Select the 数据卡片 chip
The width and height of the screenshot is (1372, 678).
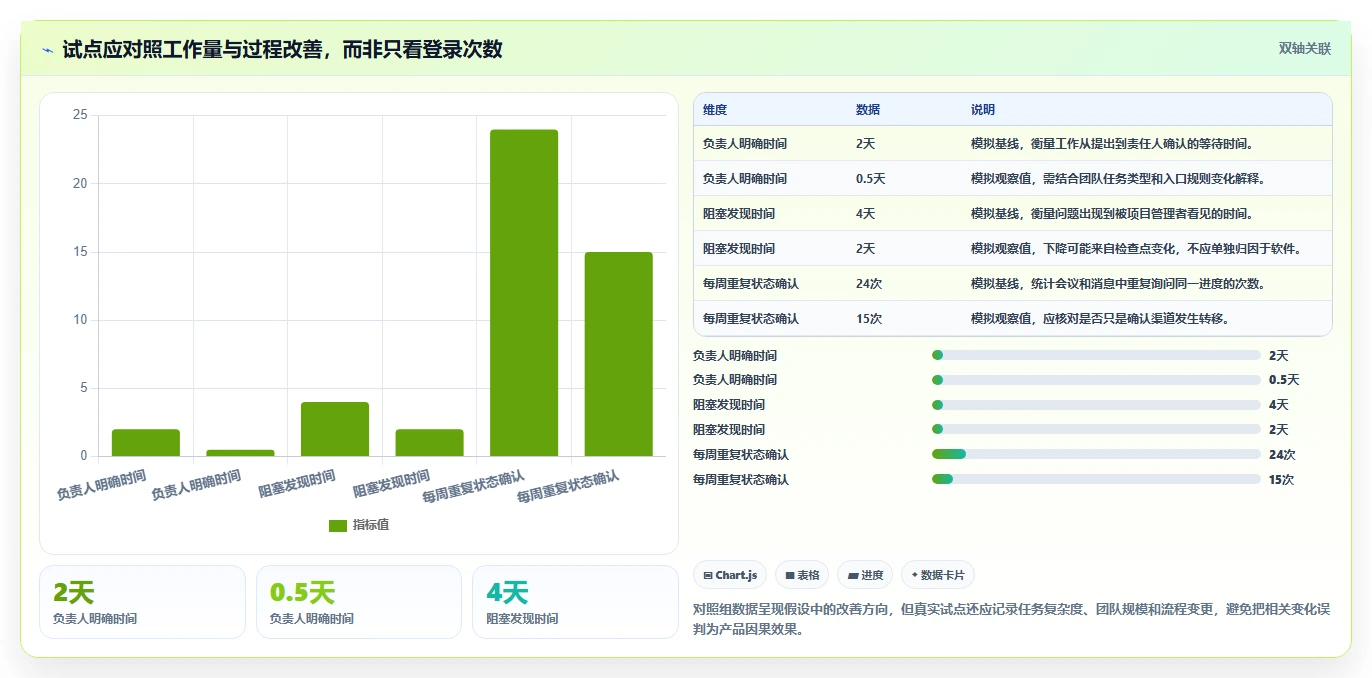[937, 575]
